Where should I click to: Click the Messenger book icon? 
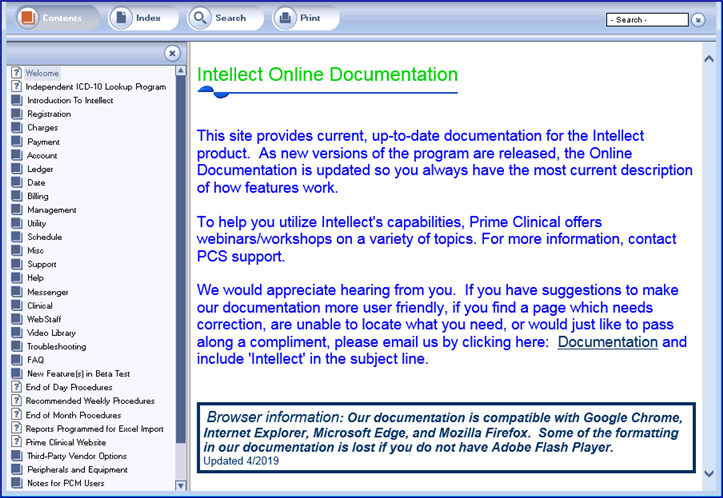(x=17, y=292)
